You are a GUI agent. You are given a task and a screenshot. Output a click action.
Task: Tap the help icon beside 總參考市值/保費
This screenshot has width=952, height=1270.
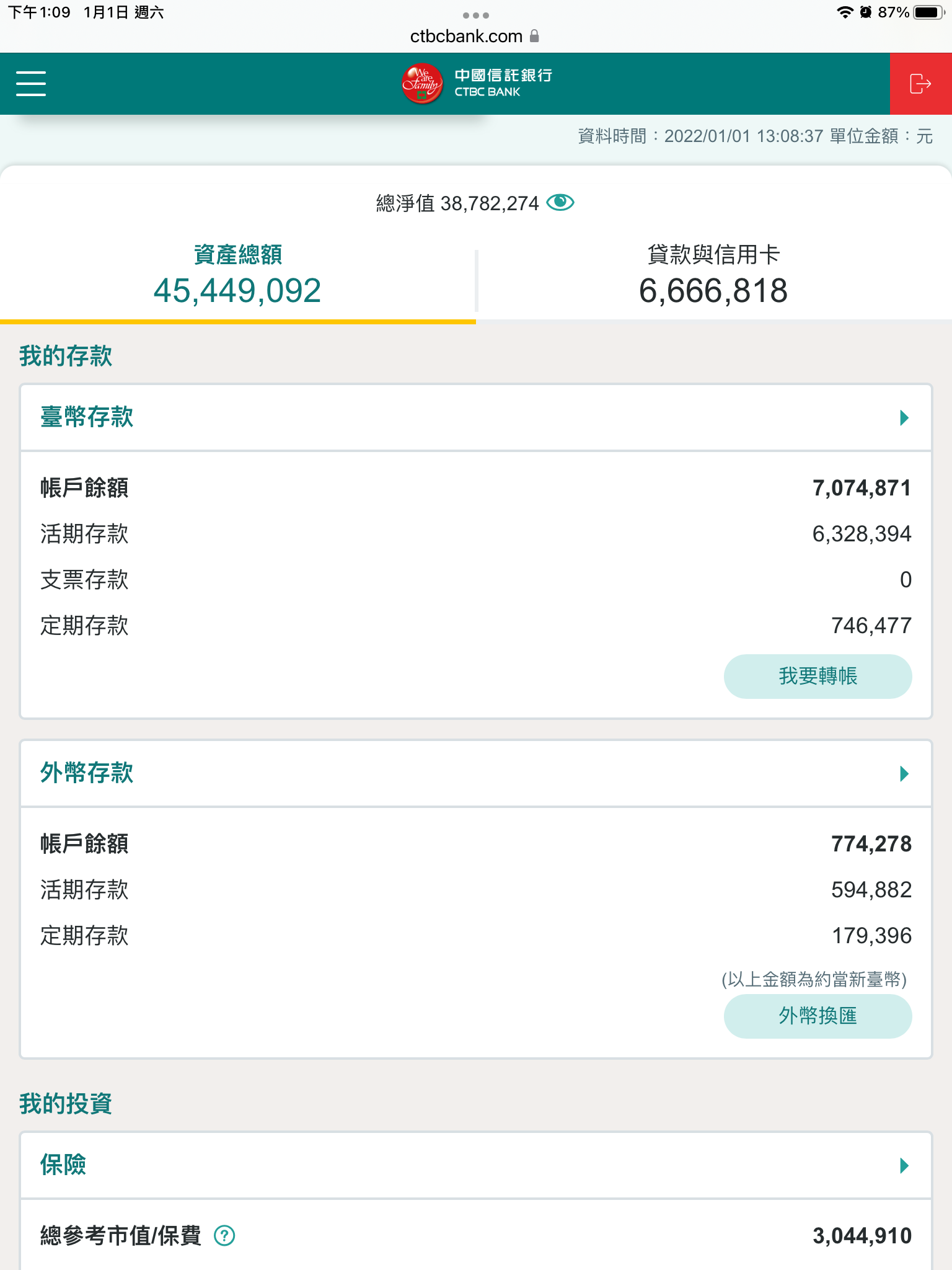[224, 1236]
